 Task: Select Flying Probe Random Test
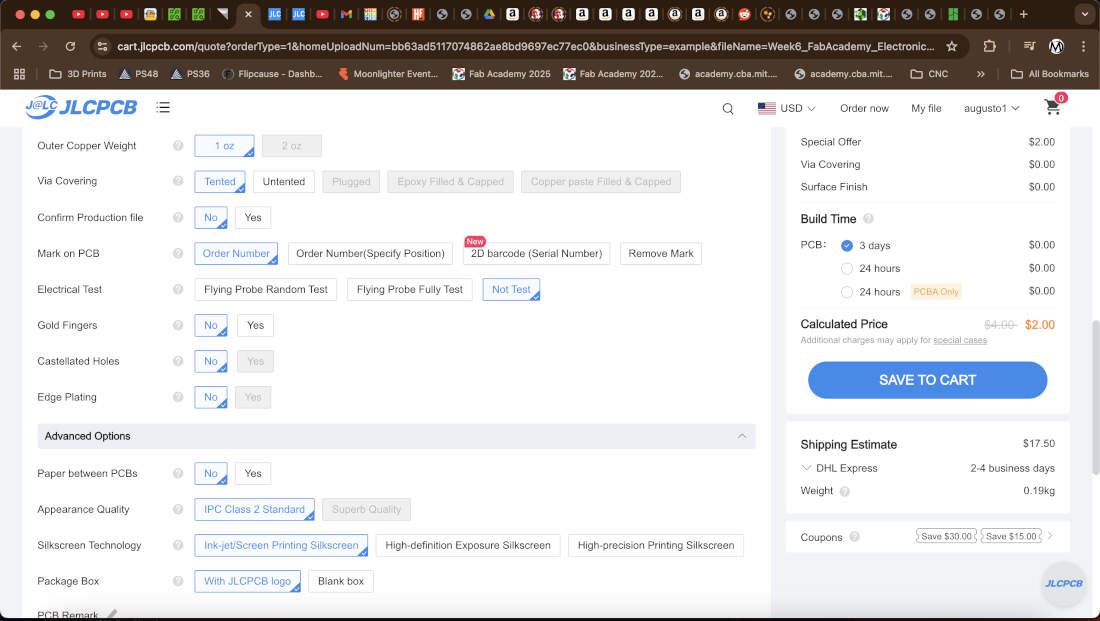click(x=266, y=289)
